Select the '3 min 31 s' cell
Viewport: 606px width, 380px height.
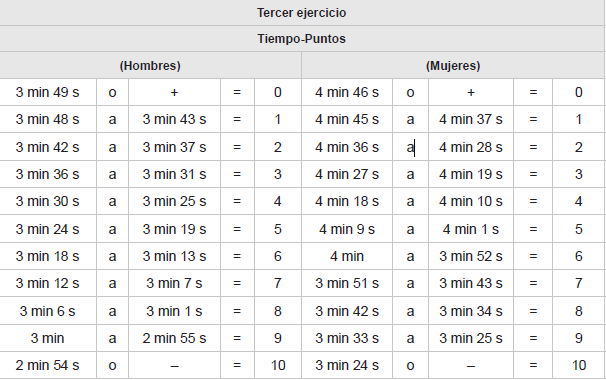[174, 174]
